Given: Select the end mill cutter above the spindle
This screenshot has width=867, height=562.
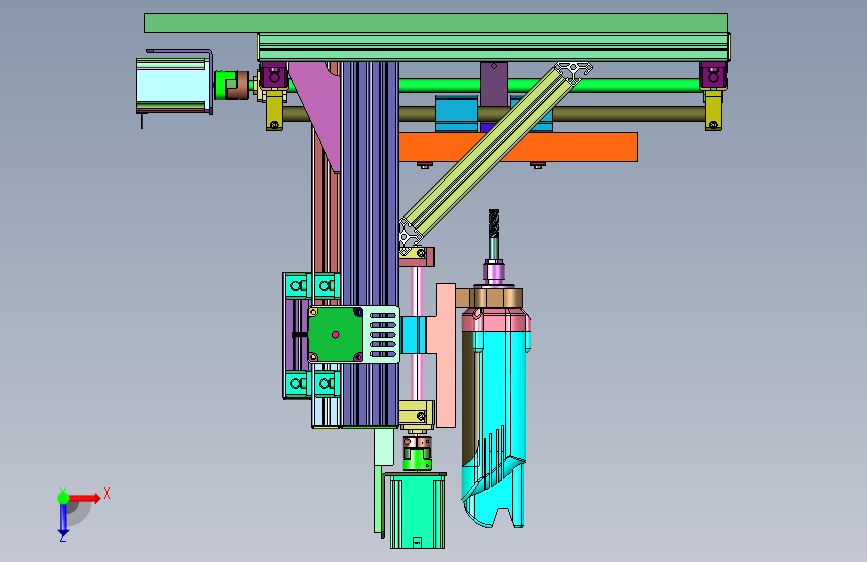Looking at the screenshot, I should [x=494, y=224].
